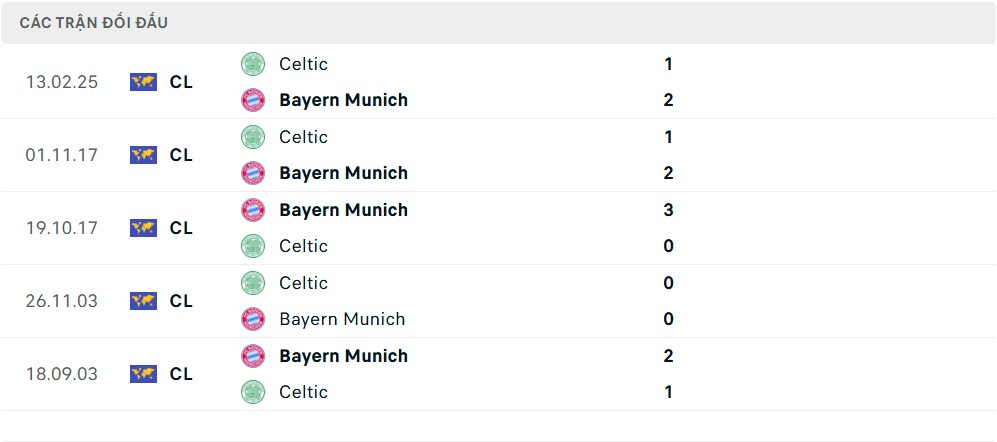Open Bayern Munich link in 26.11.03 match
The width and height of the screenshot is (997, 442).
(x=342, y=319)
